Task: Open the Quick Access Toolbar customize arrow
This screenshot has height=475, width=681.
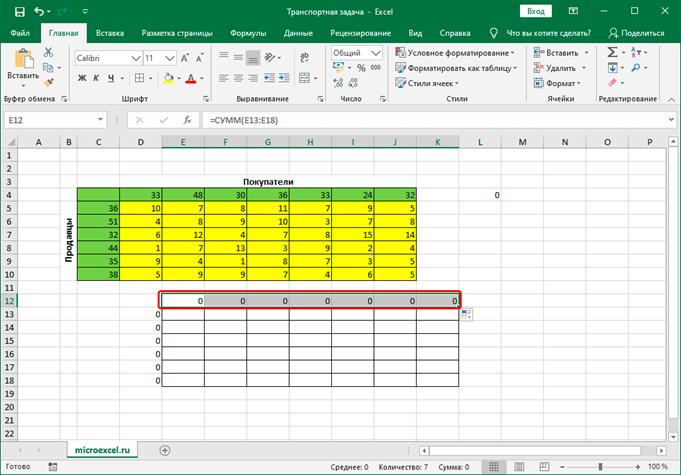Action: pyautogui.click(x=85, y=12)
